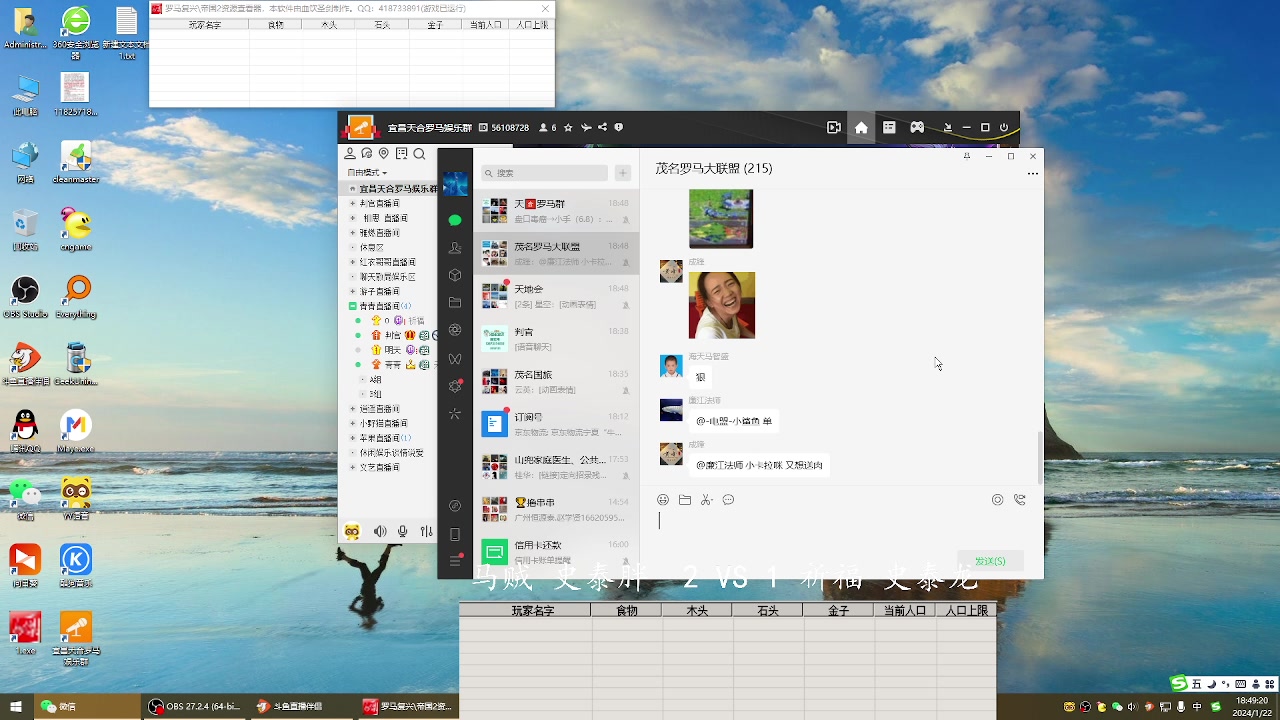Viewport: 1280px width, 720px height.
Task: Click the video record icon in voice app title bar
Action: pos(833,128)
